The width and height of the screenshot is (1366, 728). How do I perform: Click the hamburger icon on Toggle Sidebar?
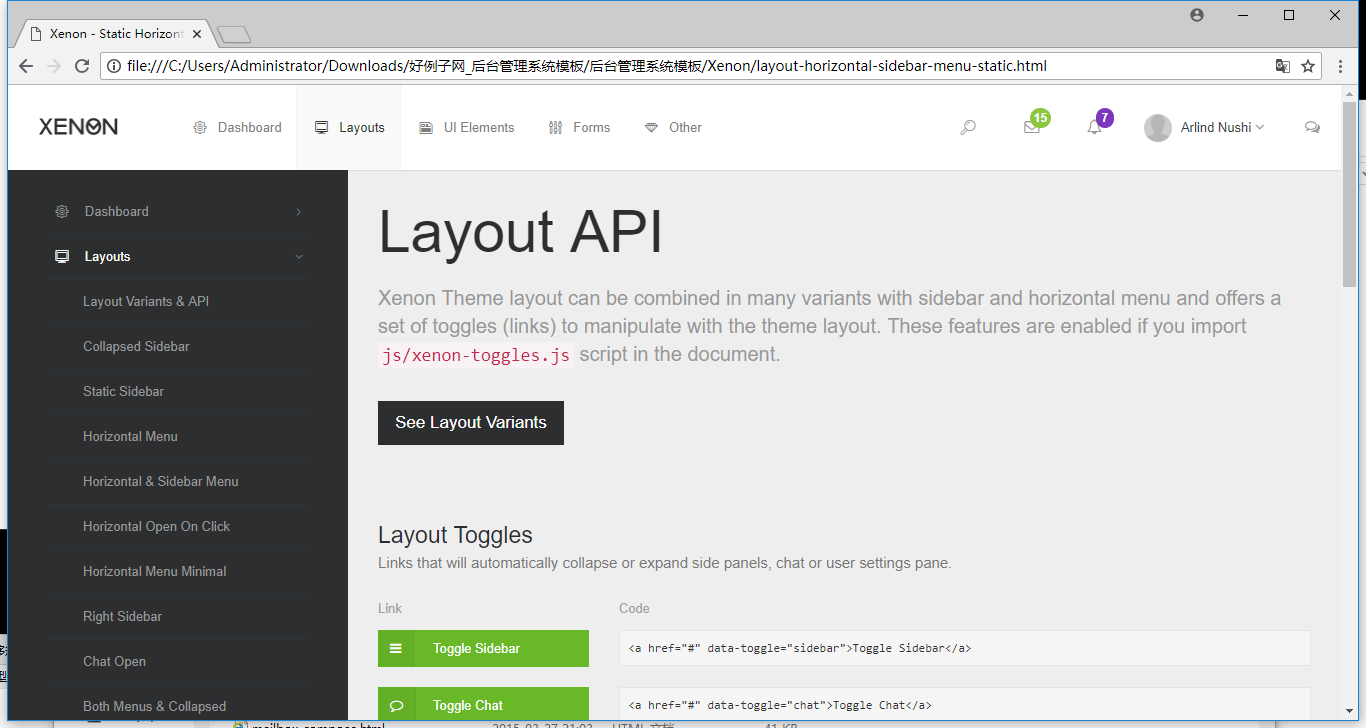(x=396, y=649)
